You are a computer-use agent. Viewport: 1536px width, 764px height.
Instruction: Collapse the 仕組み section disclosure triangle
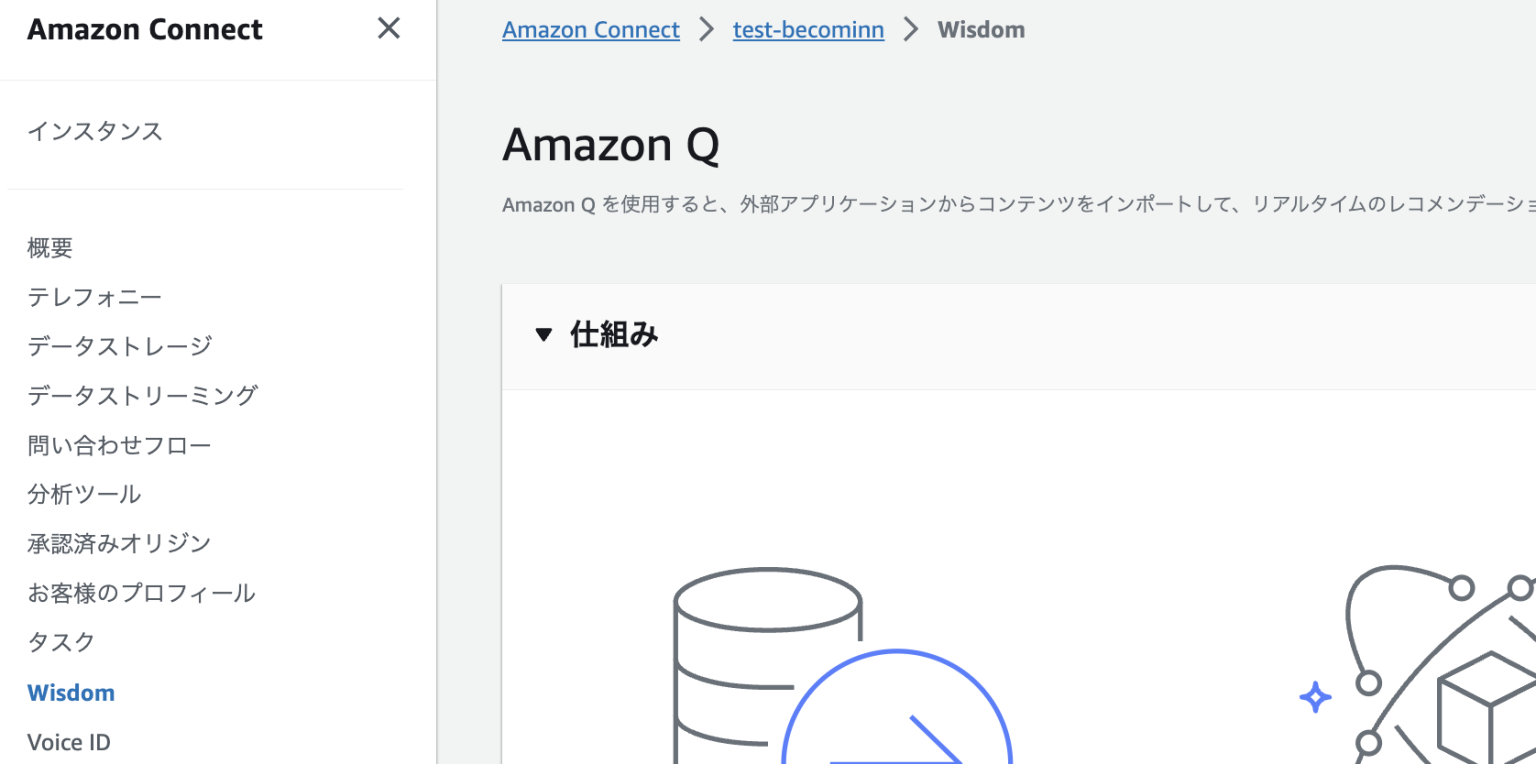point(544,334)
